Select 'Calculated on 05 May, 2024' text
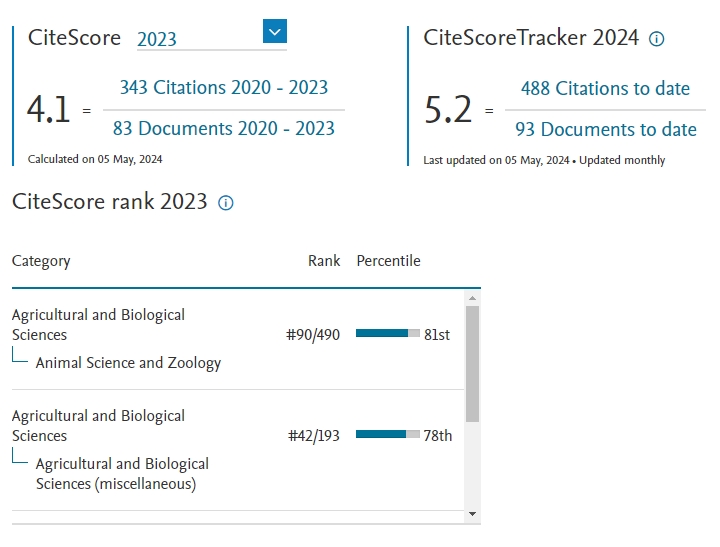720x547 pixels. tap(95, 159)
